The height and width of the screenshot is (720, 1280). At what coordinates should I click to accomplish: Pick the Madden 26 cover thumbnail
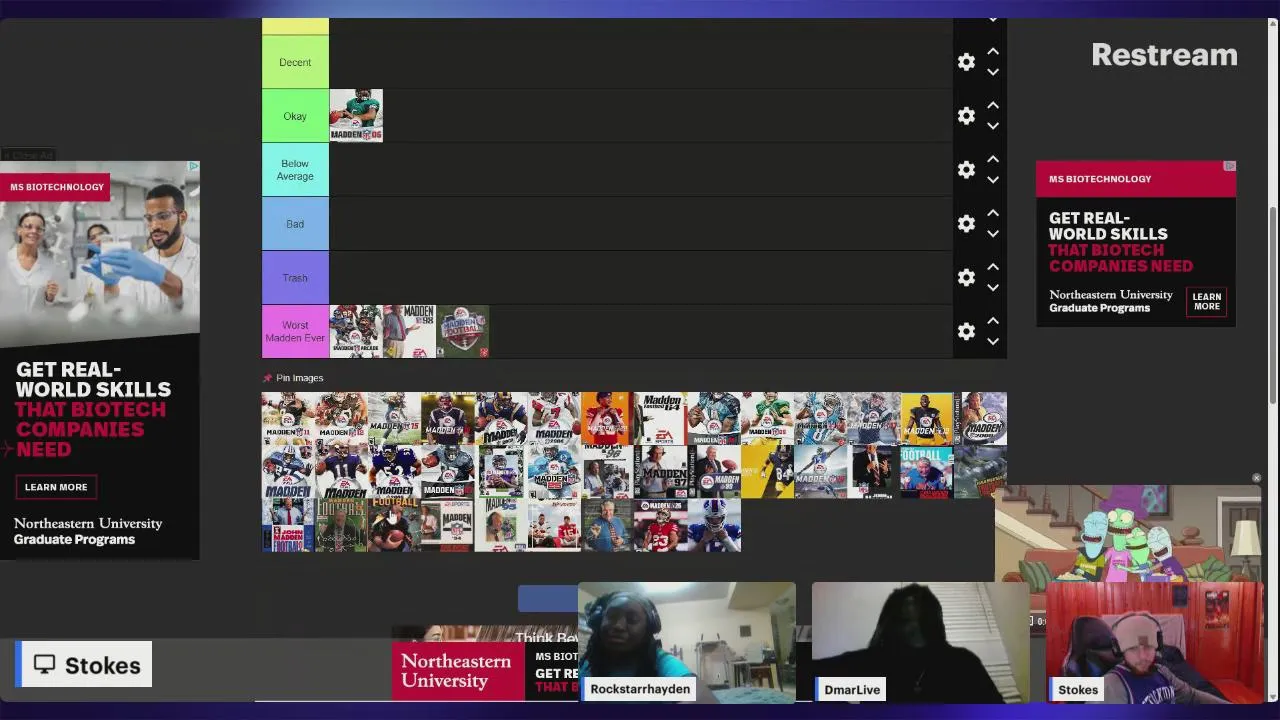(x=660, y=524)
